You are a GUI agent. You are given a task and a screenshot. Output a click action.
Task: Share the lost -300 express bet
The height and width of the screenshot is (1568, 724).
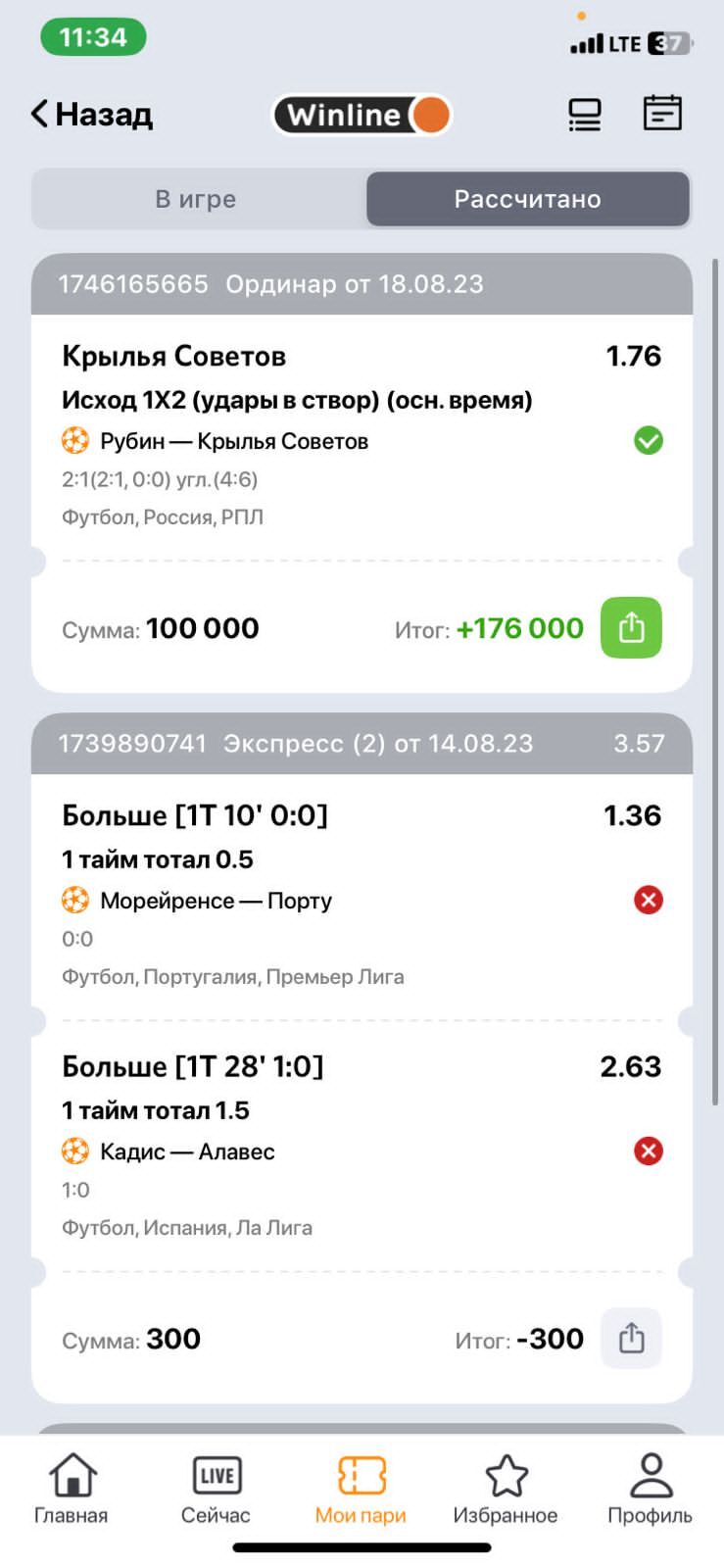pyautogui.click(x=631, y=1338)
